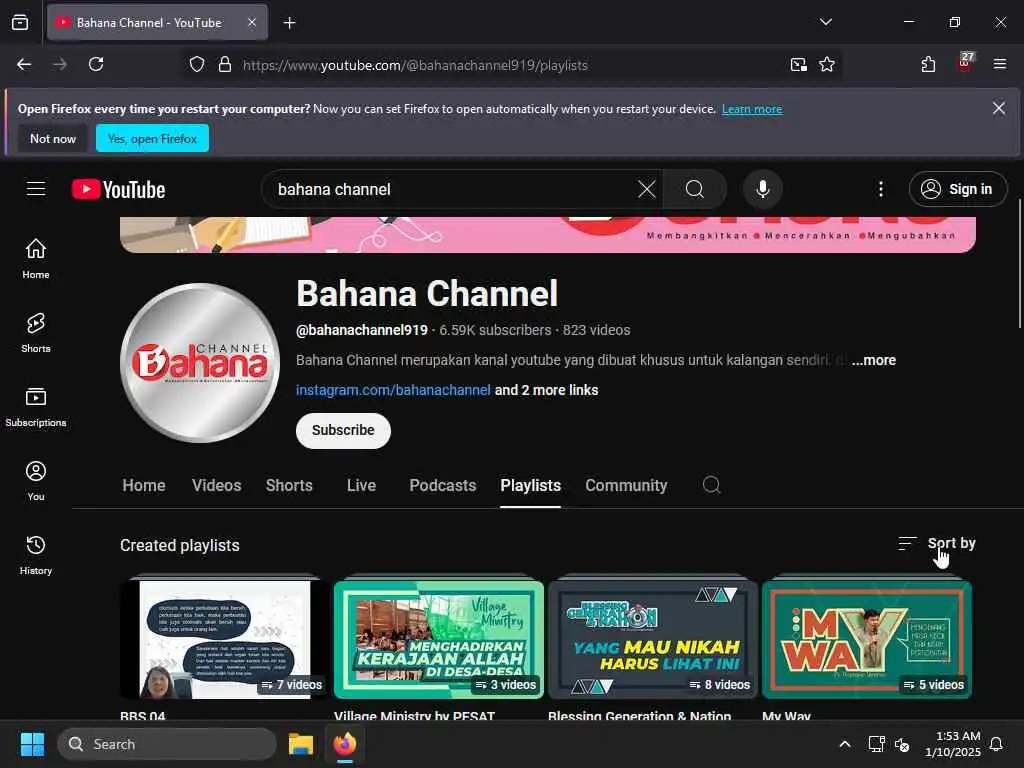This screenshot has width=1024, height=768.
Task: Close the Bahana Channel tab
Action: coord(251,22)
